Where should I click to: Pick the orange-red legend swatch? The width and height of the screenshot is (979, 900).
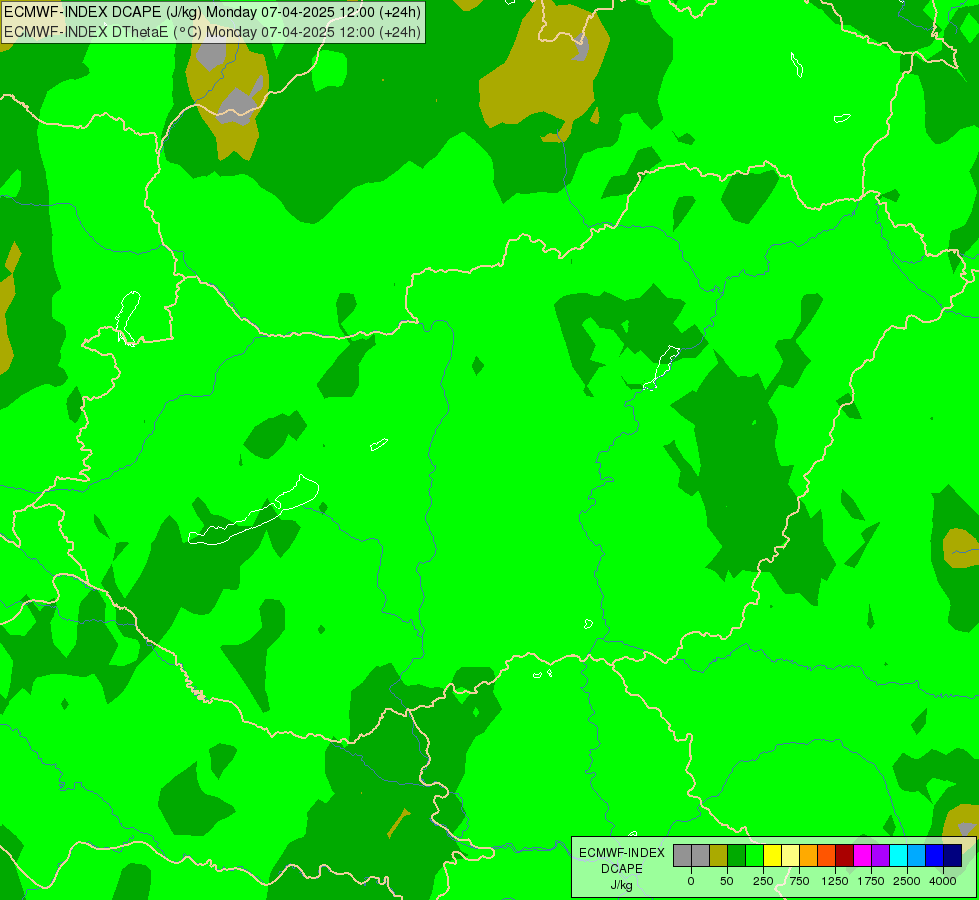(x=827, y=855)
